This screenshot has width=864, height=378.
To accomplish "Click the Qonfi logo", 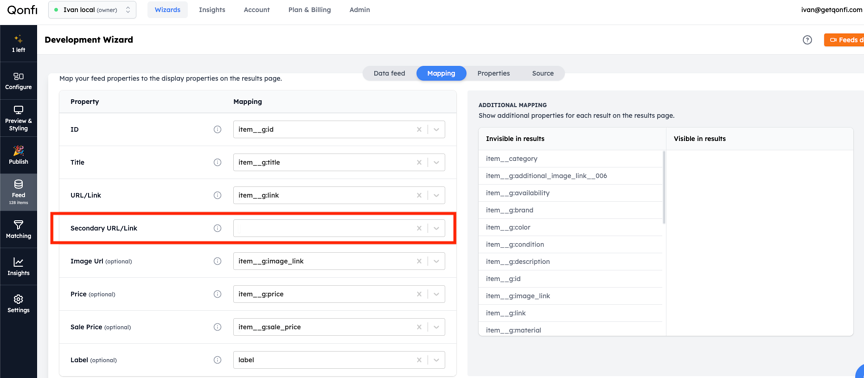I will pos(22,10).
